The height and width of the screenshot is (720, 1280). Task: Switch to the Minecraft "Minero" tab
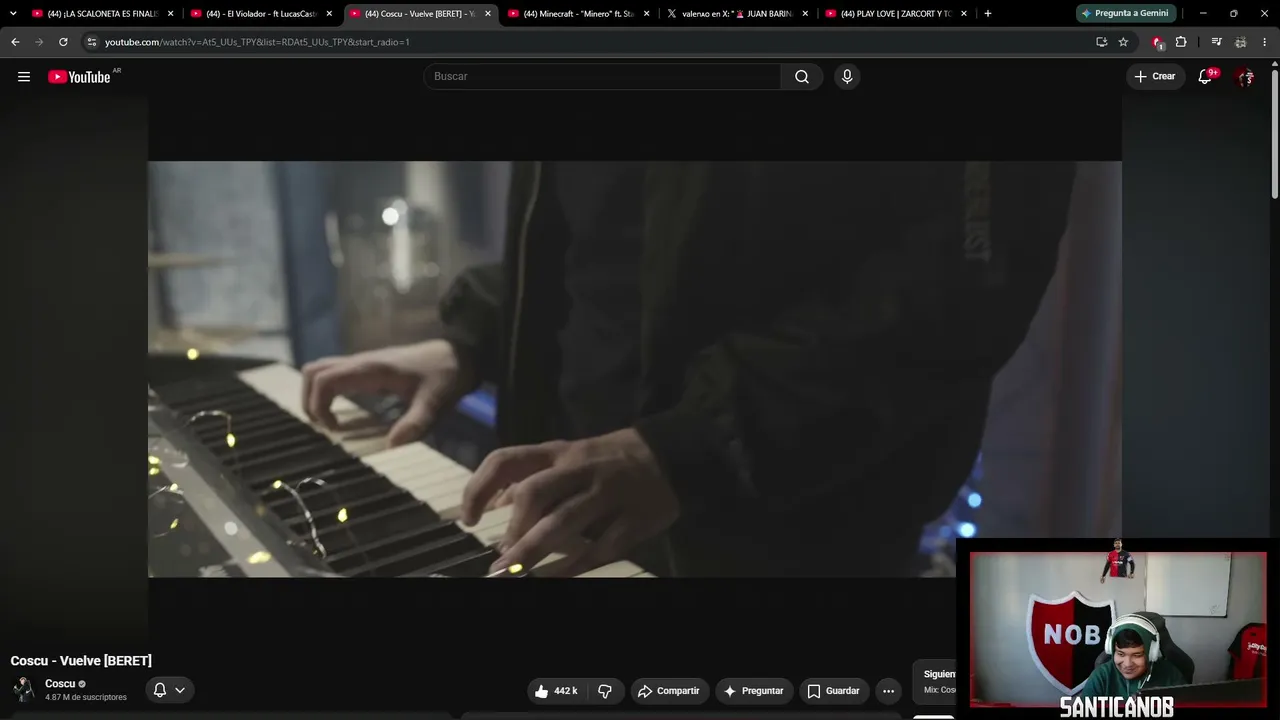click(579, 14)
